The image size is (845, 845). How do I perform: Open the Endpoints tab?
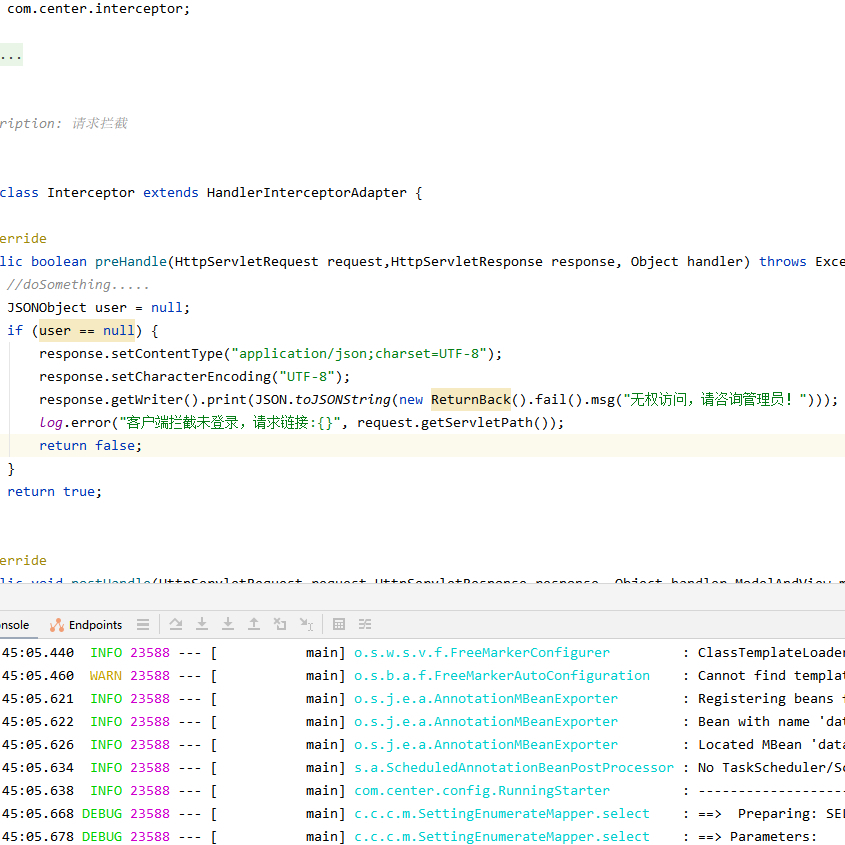(x=86, y=625)
